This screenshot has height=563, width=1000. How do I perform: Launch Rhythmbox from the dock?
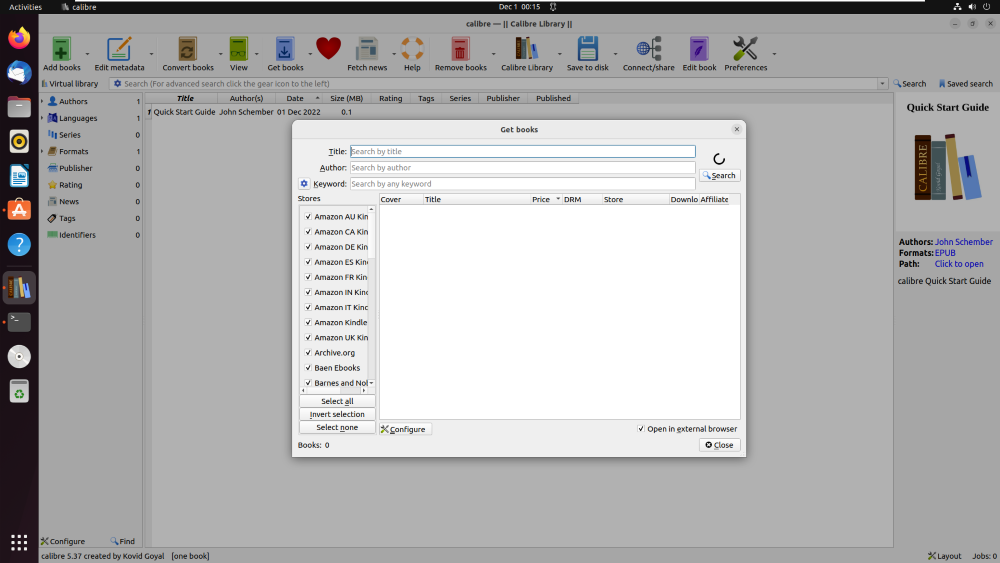tap(19, 142)
